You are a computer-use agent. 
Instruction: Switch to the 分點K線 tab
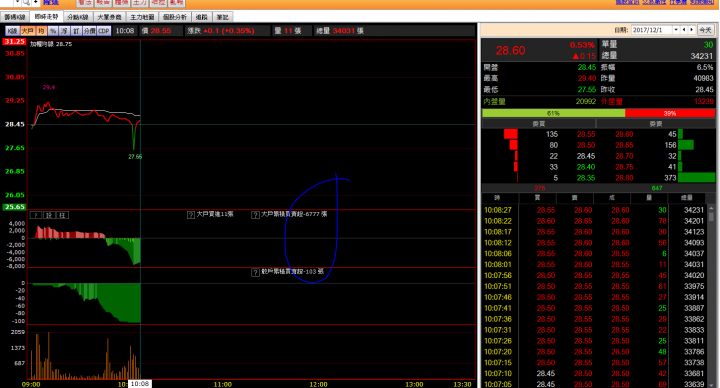[x=78, y=17]
